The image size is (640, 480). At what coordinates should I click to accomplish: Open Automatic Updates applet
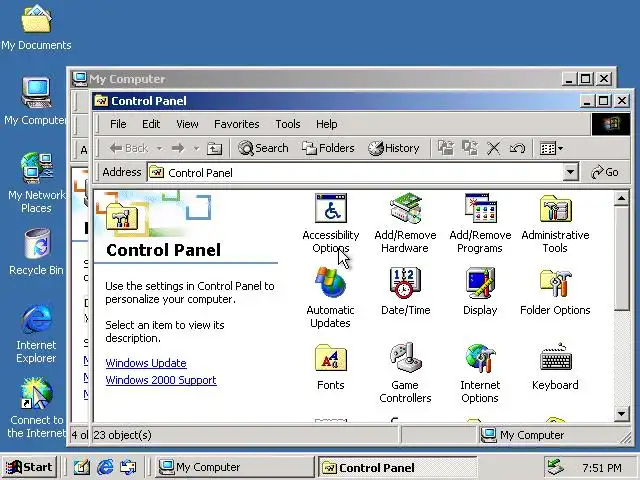point(330,298)
